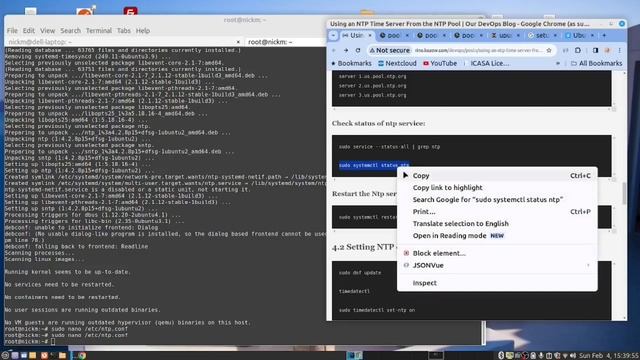Screen dimensions: 640x360
Task: Choose Print... from the context menu
Action: (x=497, y=211)
